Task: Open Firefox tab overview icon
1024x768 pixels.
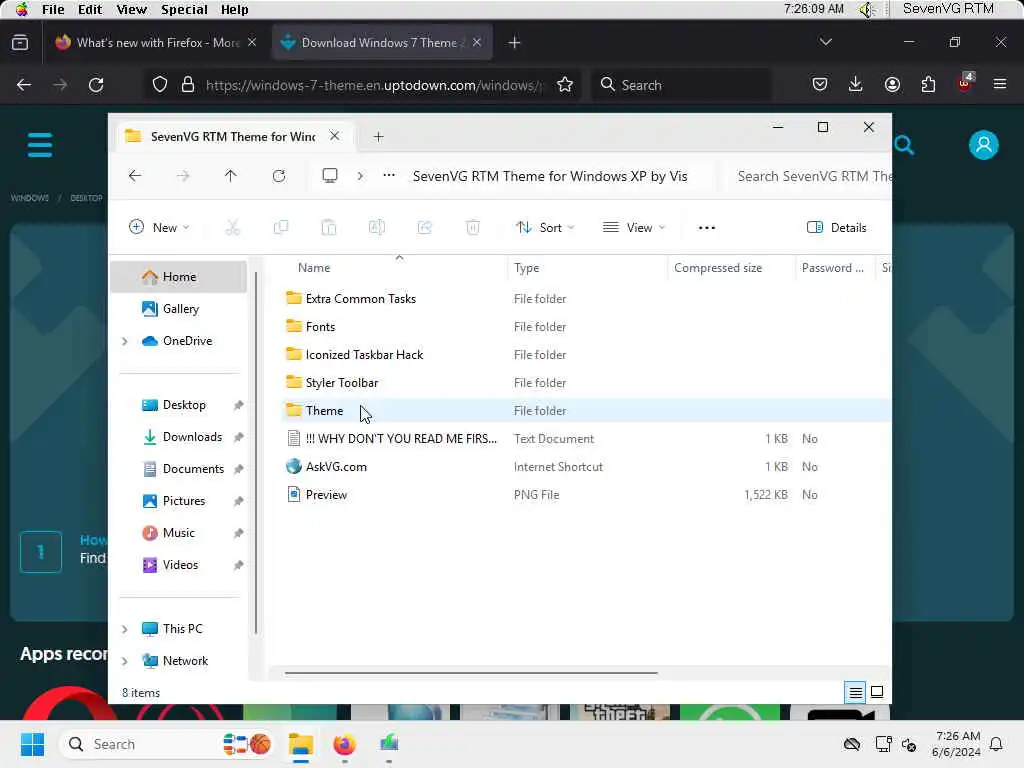Action: (20, 42)
